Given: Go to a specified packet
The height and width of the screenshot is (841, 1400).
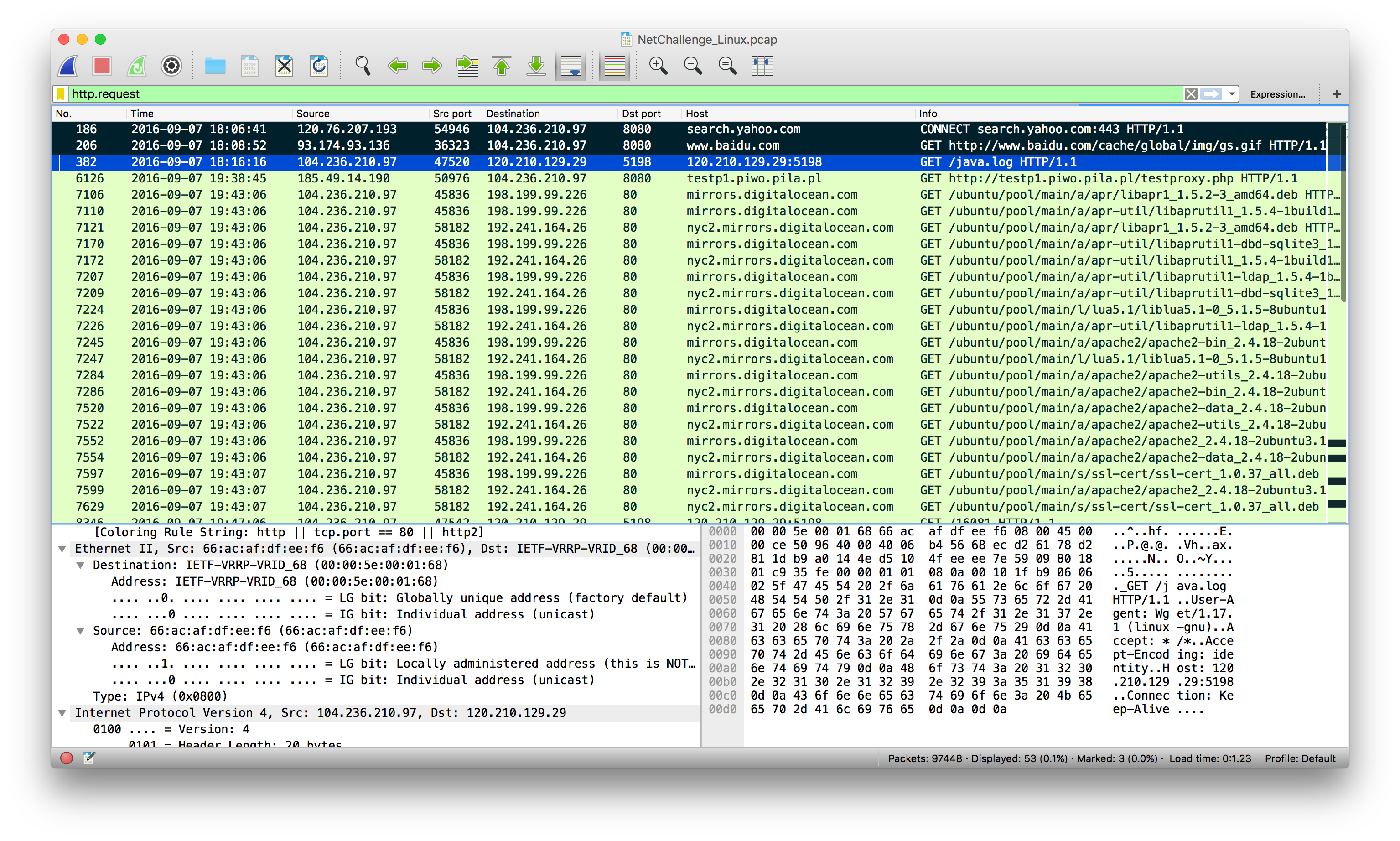Looking at the screenshot, I should [x=467, y=66].
